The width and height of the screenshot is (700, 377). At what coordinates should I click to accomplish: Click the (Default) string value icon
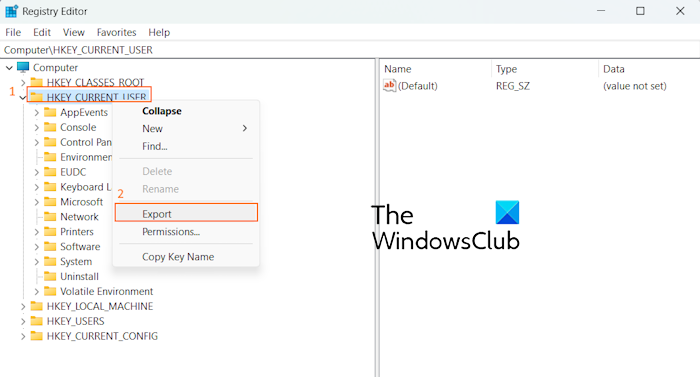pyautogui.click(x=389, y=86)
